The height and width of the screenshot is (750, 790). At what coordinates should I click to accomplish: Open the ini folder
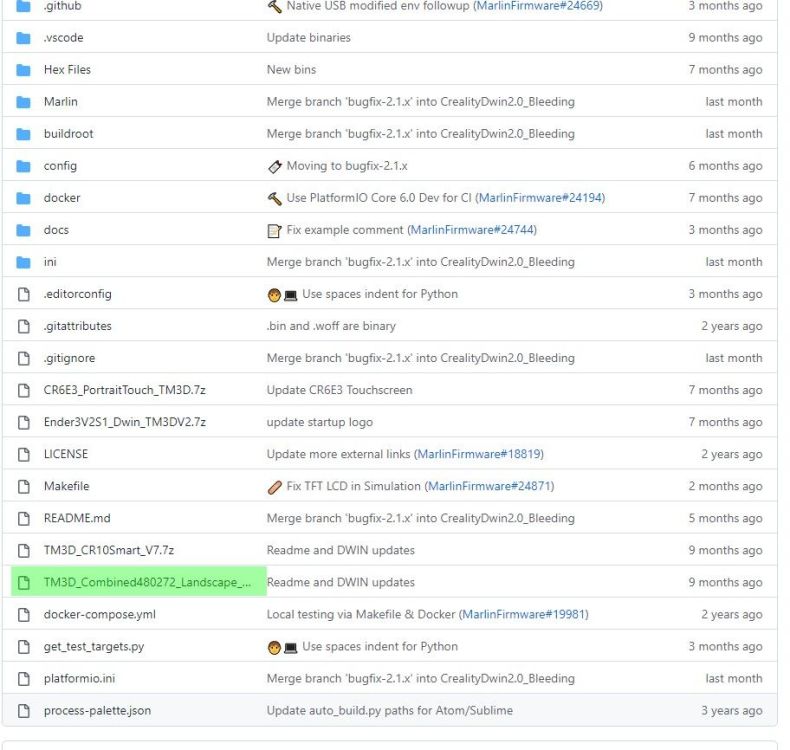pos(50,262)
